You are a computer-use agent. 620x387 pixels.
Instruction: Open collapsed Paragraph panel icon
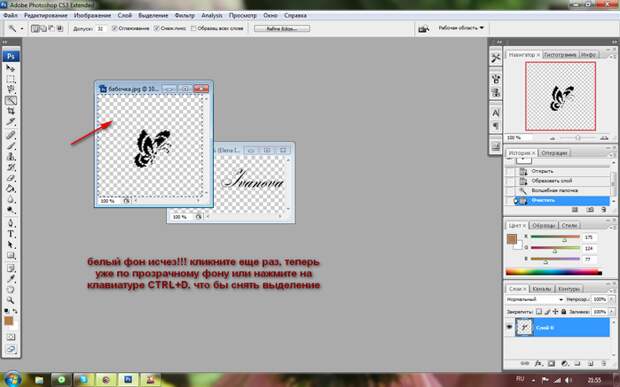coord(495,126)
